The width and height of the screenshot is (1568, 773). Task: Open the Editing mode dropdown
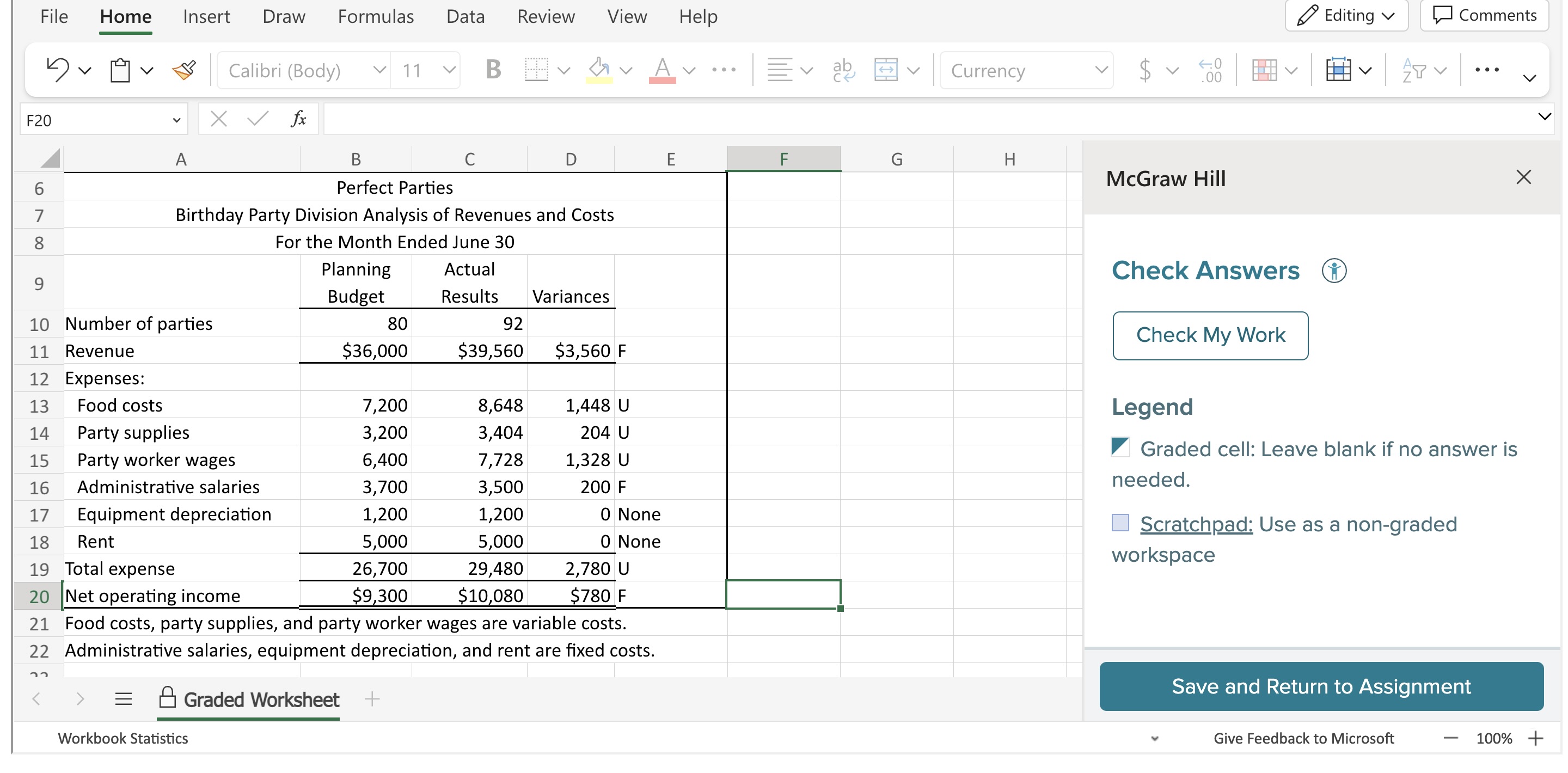click(x=1346, y=15)
